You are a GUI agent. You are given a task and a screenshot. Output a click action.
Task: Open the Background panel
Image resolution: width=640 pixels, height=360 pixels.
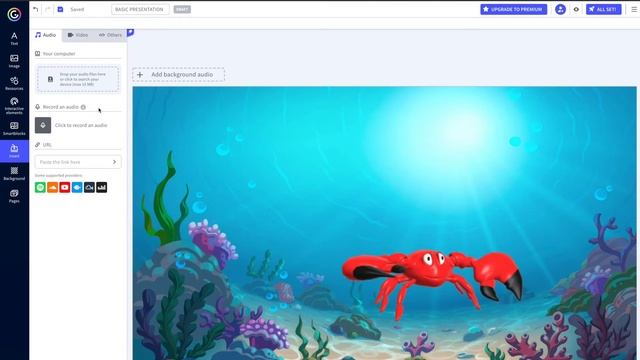14,173
